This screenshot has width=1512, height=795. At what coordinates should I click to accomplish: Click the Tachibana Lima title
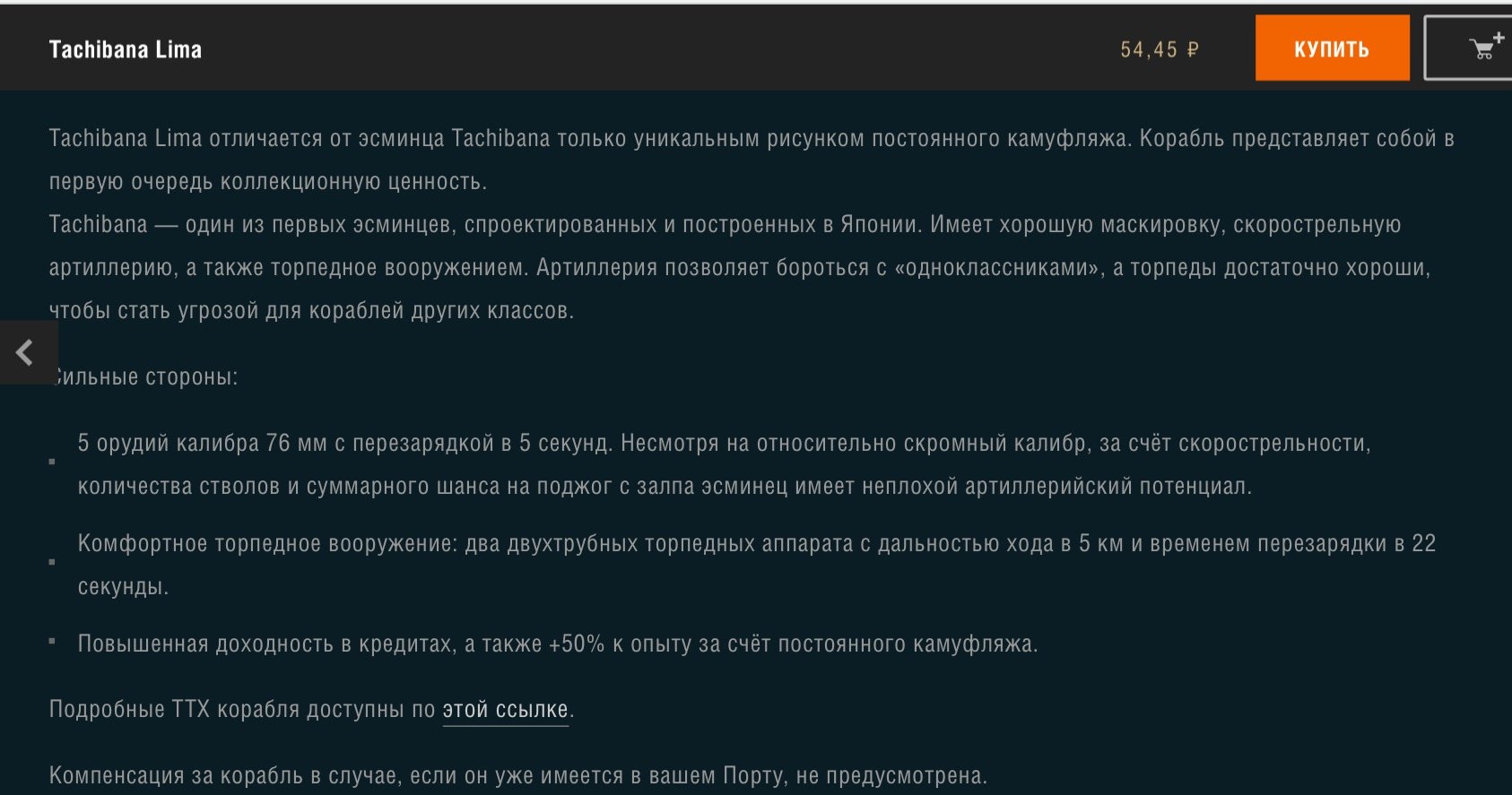(126, 49)
